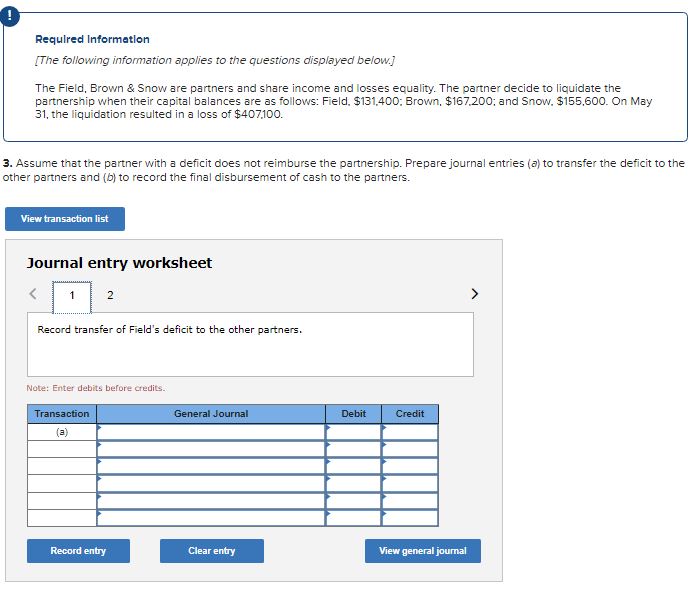Viewport: 696px width, 597px height.
Task: Open sixth row General Journal account dropdown
Action: tap(211, 518)
